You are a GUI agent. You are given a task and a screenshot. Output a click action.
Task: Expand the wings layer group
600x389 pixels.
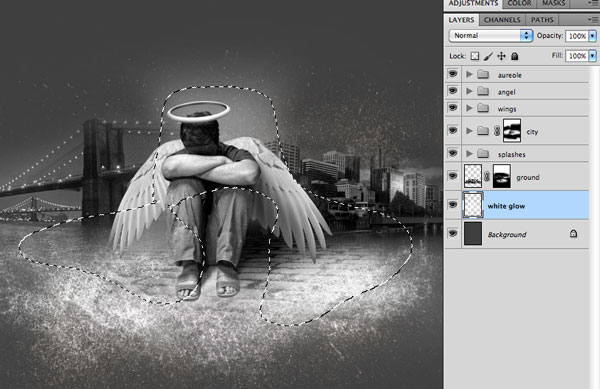pyautogui.click(x=469, y=108)
